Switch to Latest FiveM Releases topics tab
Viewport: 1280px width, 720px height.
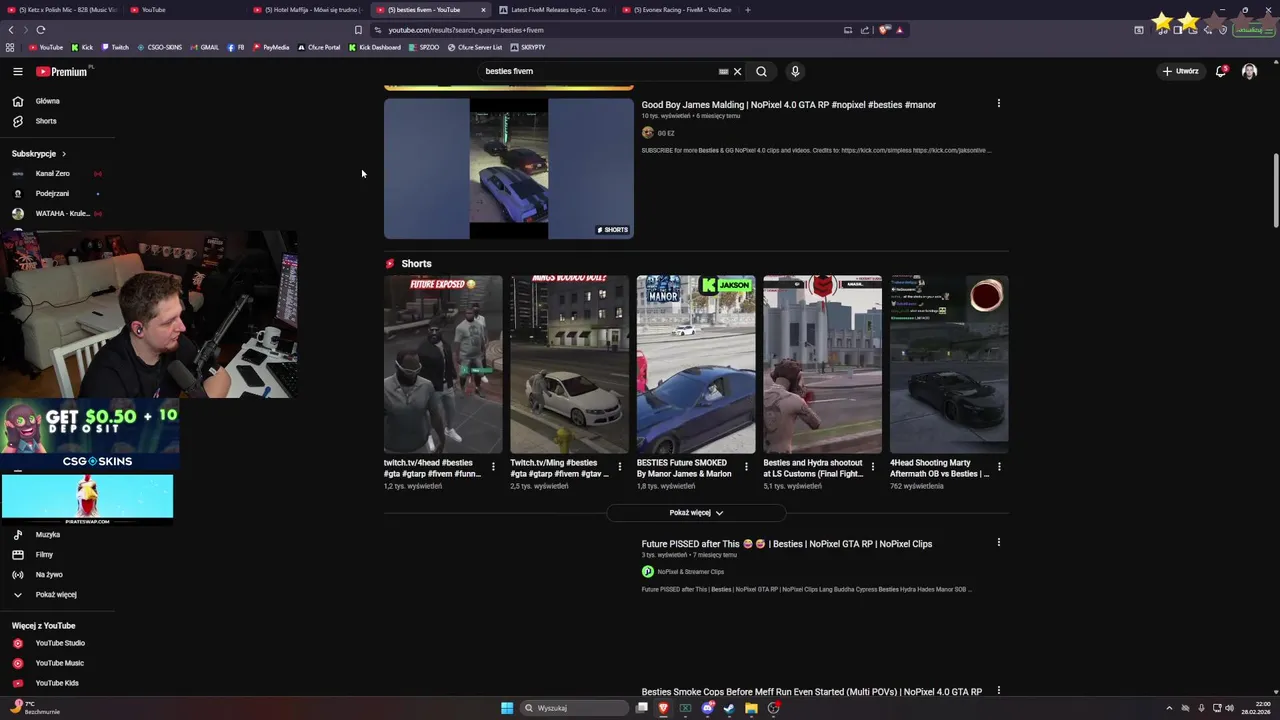pyautogui.click(x=552, y=10)
